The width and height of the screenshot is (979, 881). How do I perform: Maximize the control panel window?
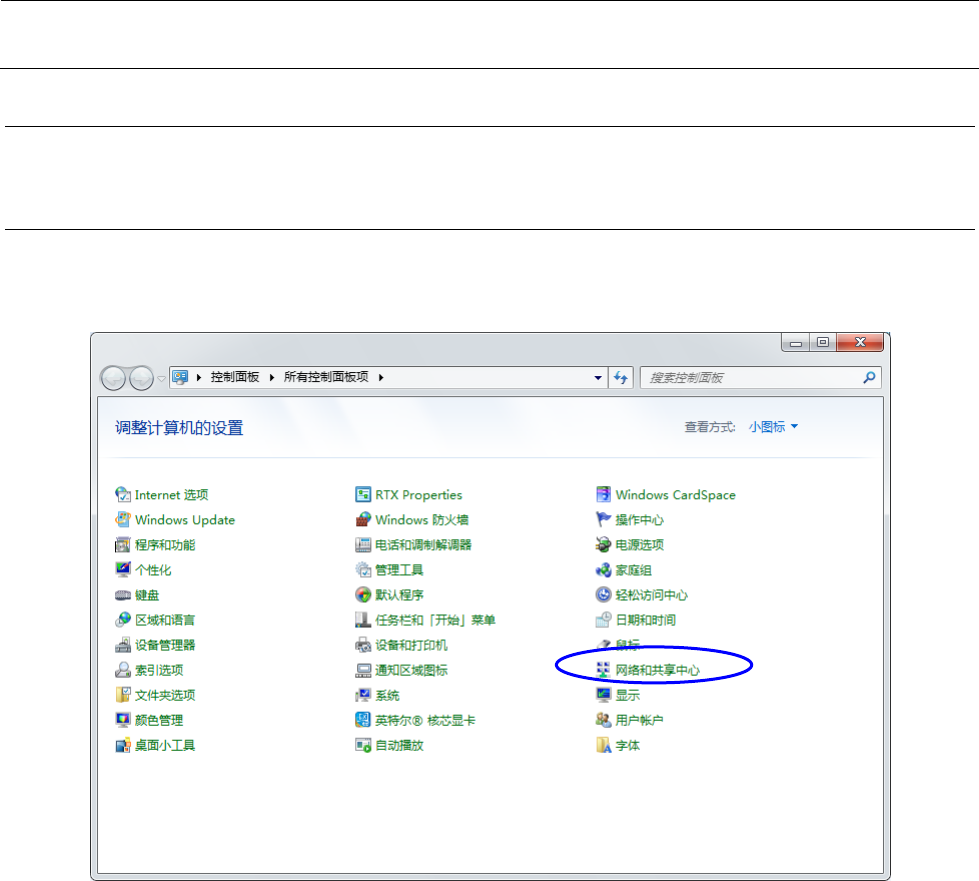(823, 342)
